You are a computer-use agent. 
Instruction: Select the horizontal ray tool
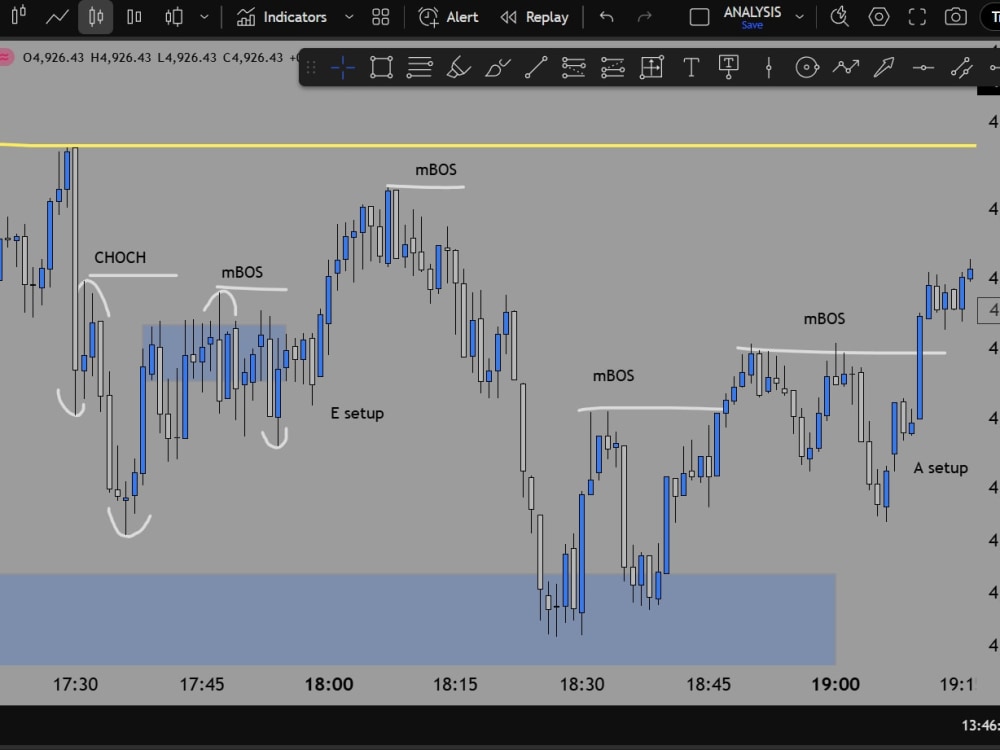pos(923,67)
